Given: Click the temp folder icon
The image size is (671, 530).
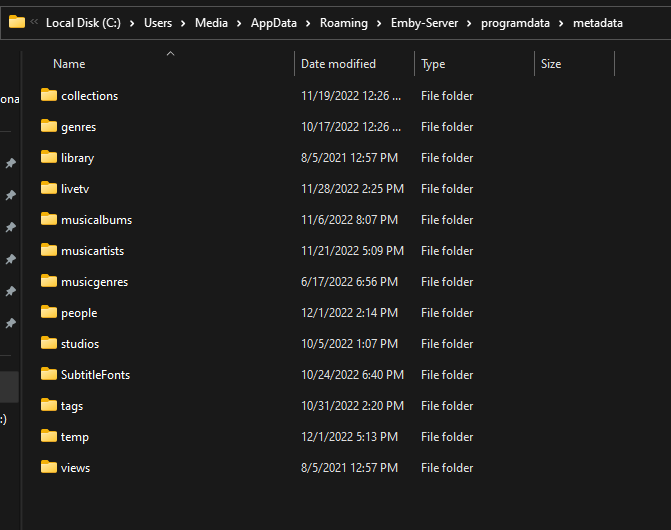Looking at the screenshot, I should [49, 437].
